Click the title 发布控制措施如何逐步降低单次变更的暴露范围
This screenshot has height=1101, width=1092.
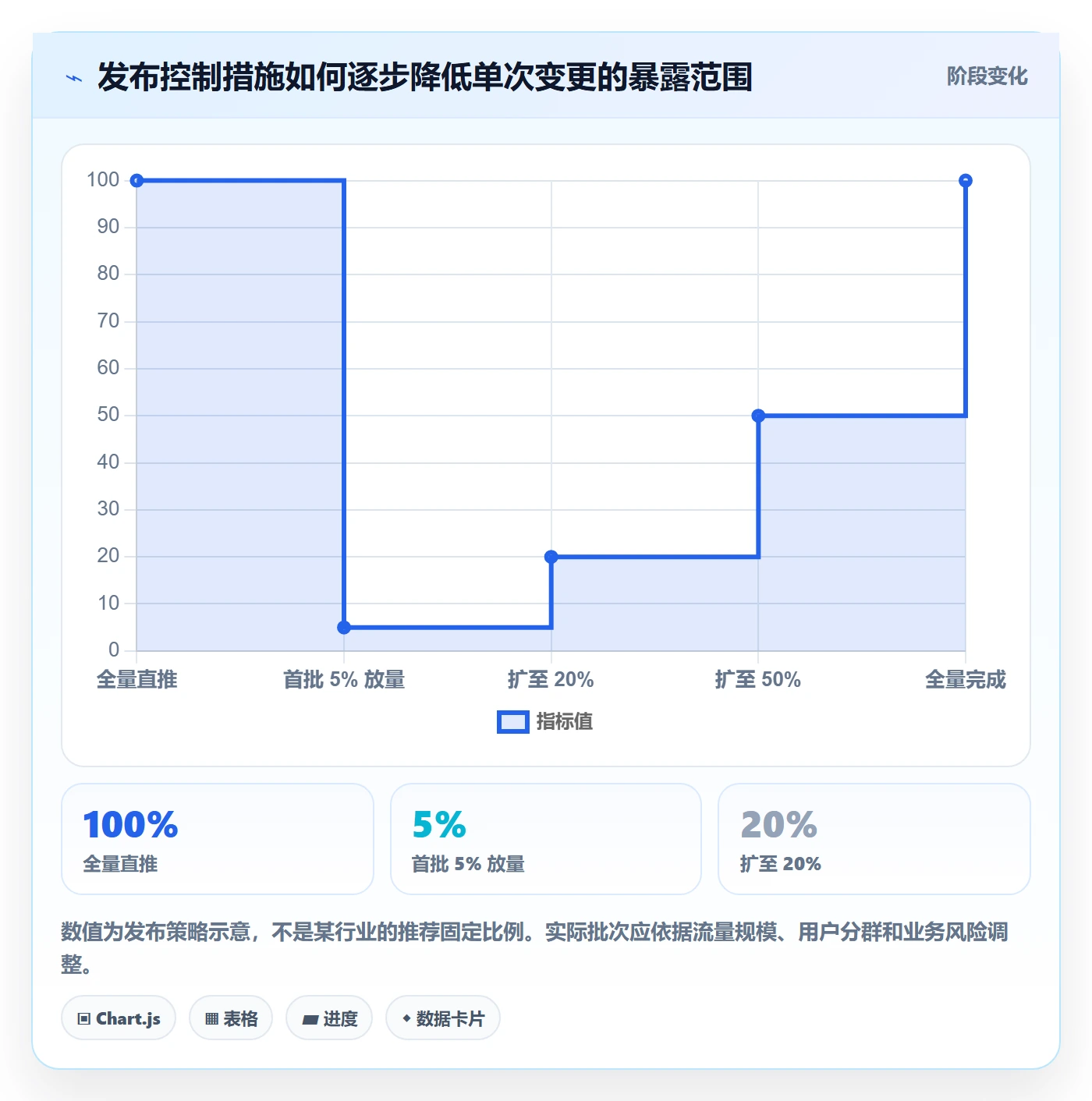(425, 77)
